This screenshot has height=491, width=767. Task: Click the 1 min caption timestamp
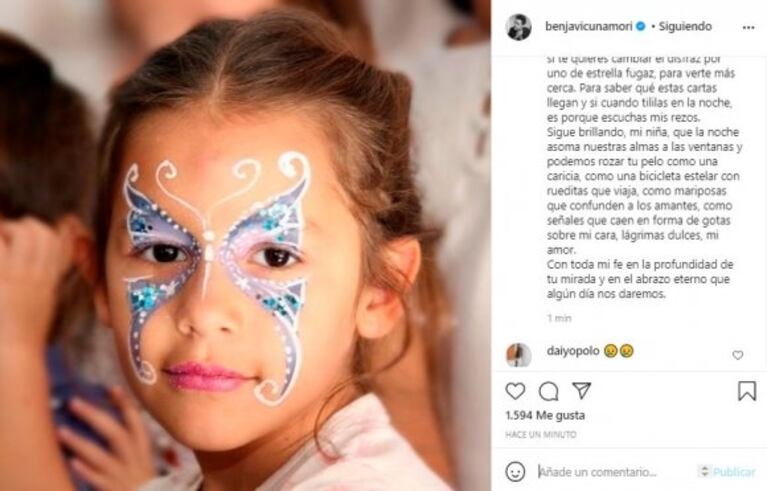[x=559, y=318]
